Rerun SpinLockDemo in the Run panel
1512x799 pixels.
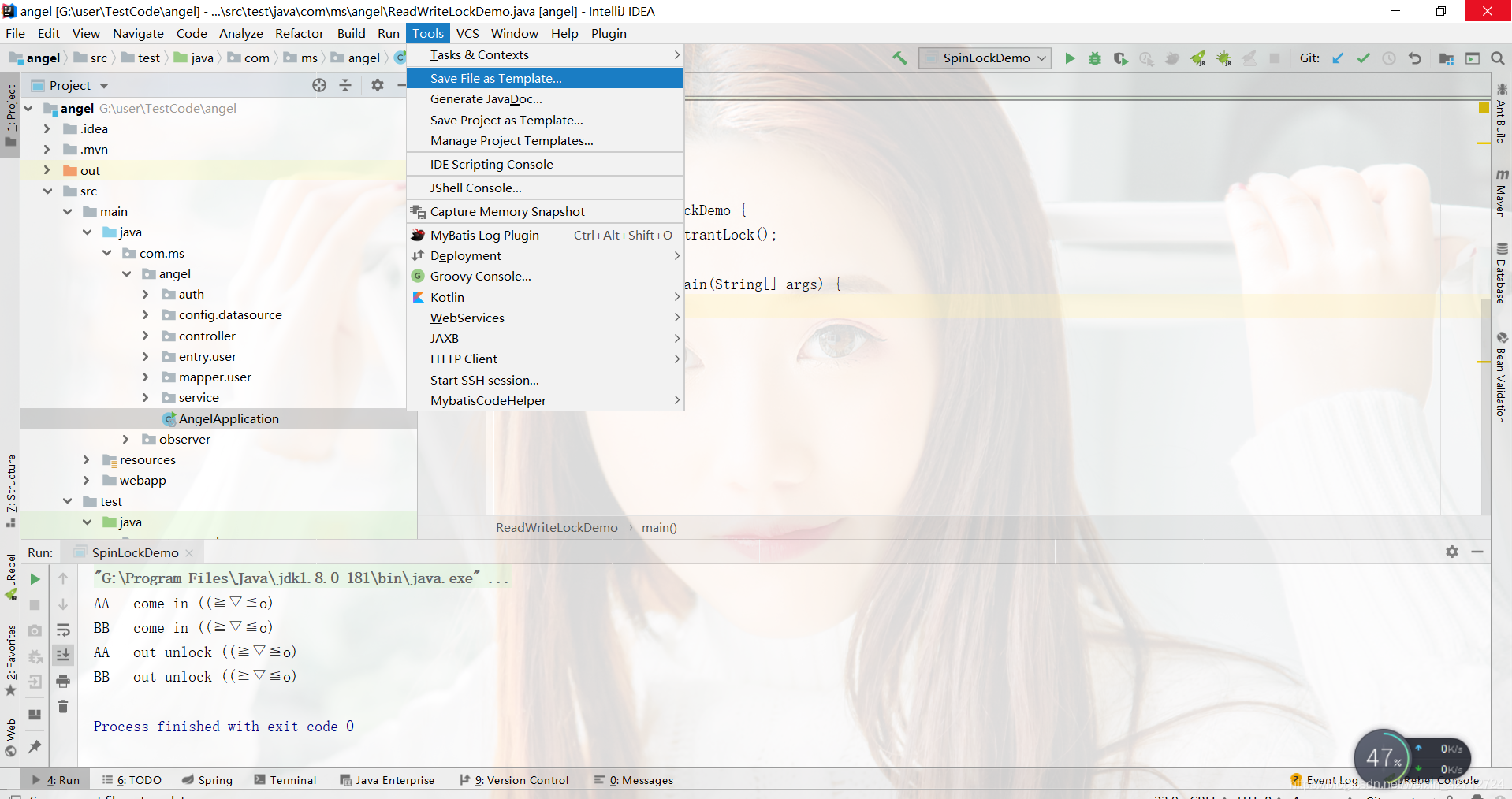pos(35,579)
